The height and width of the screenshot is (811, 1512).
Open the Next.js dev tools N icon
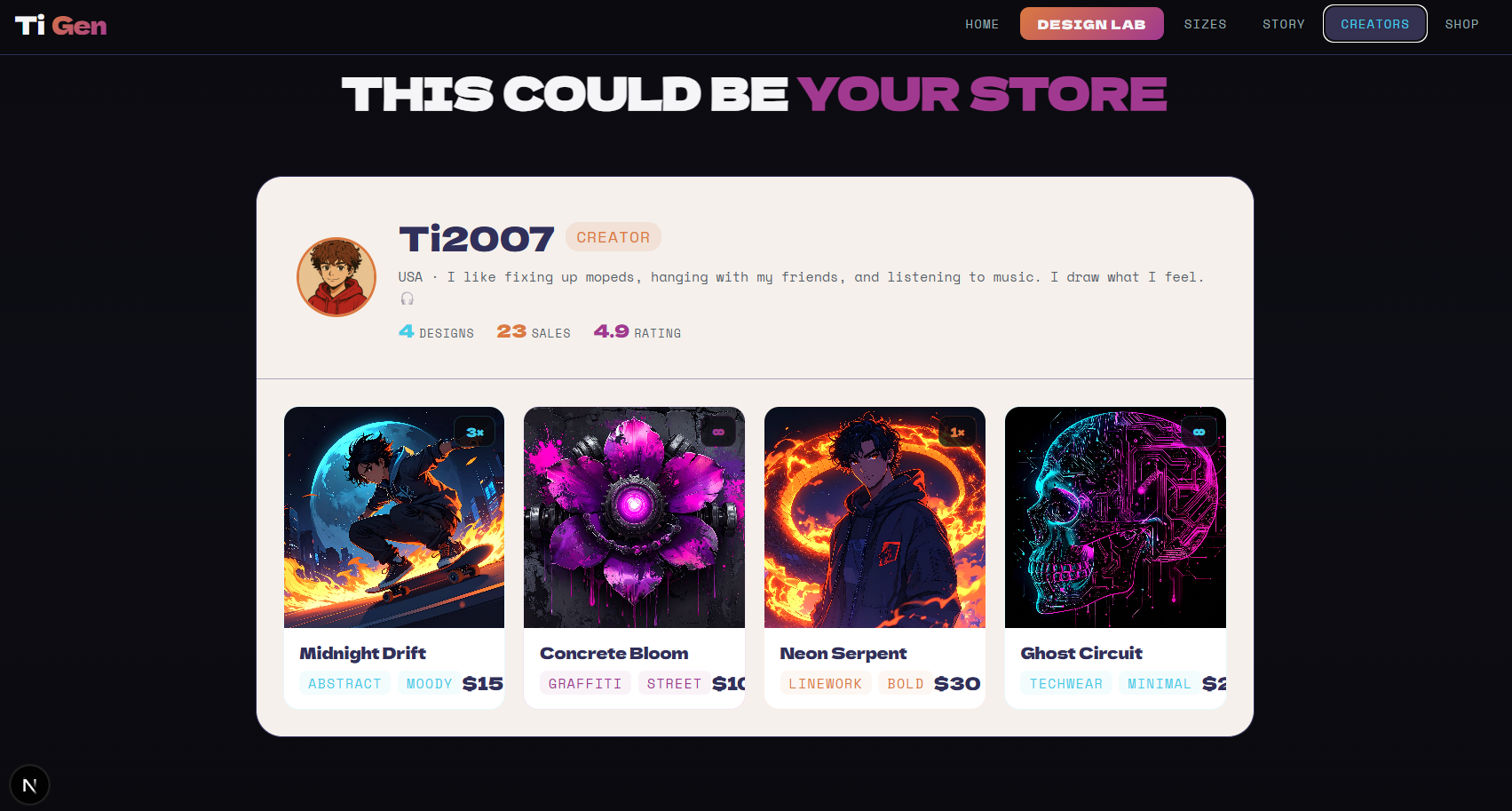click(x=29, y=785)
